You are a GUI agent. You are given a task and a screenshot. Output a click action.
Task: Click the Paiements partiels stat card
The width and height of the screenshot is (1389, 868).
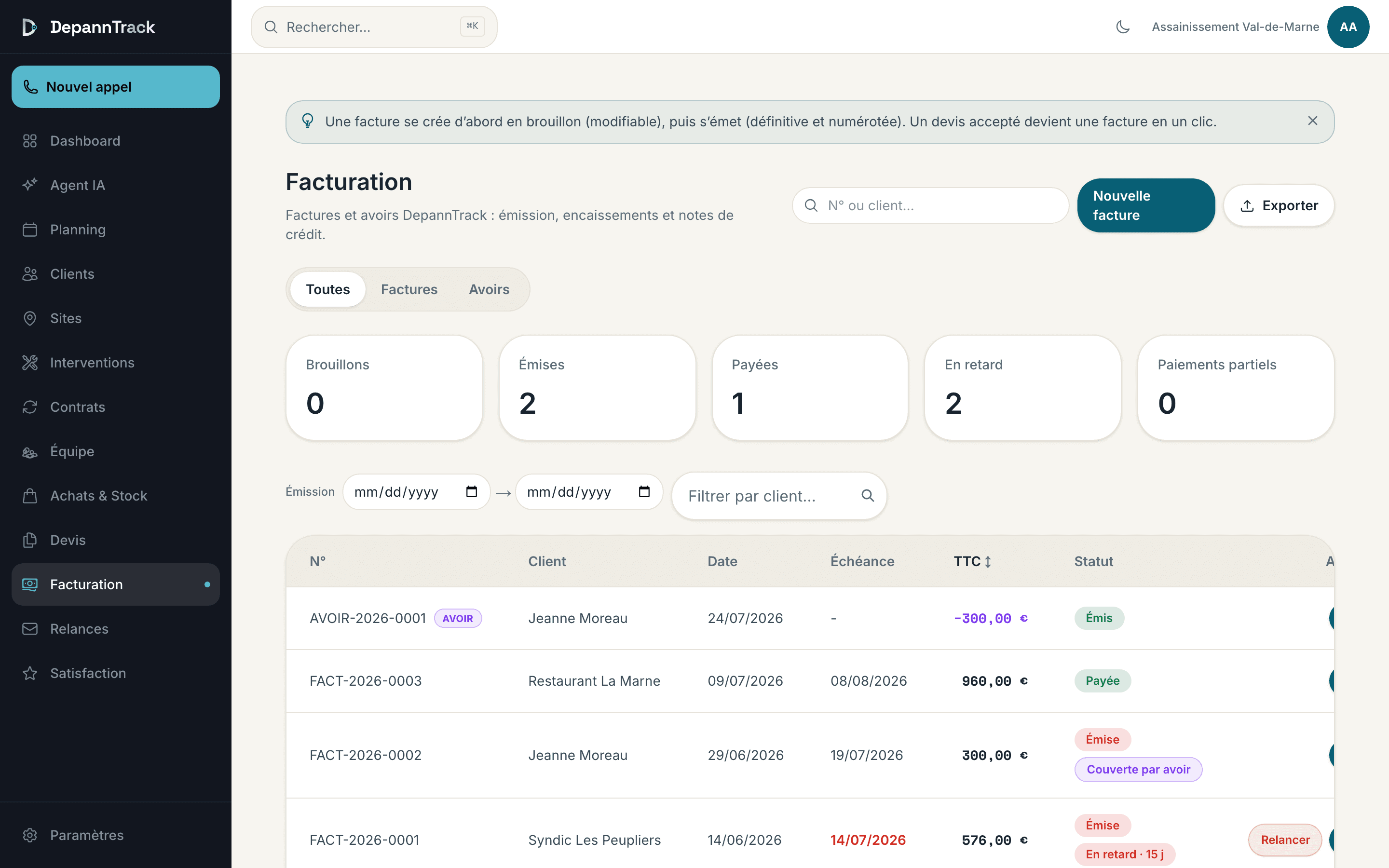click(x=1236, y=388)
